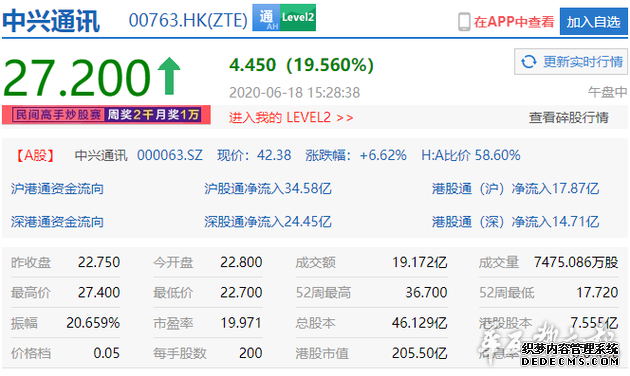Click 价格档 value 0.05

click(106, 354)
